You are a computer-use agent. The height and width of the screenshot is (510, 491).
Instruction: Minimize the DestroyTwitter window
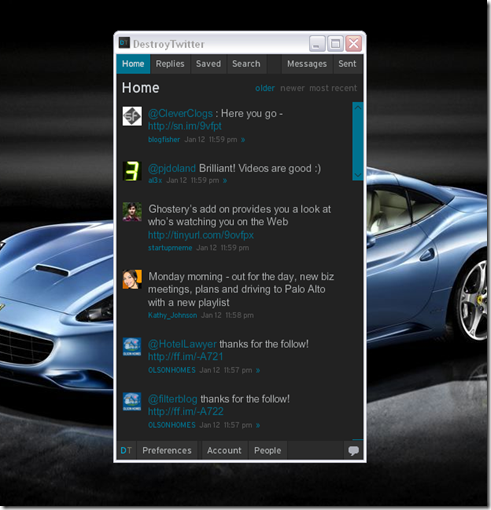(x=317, y=44)
